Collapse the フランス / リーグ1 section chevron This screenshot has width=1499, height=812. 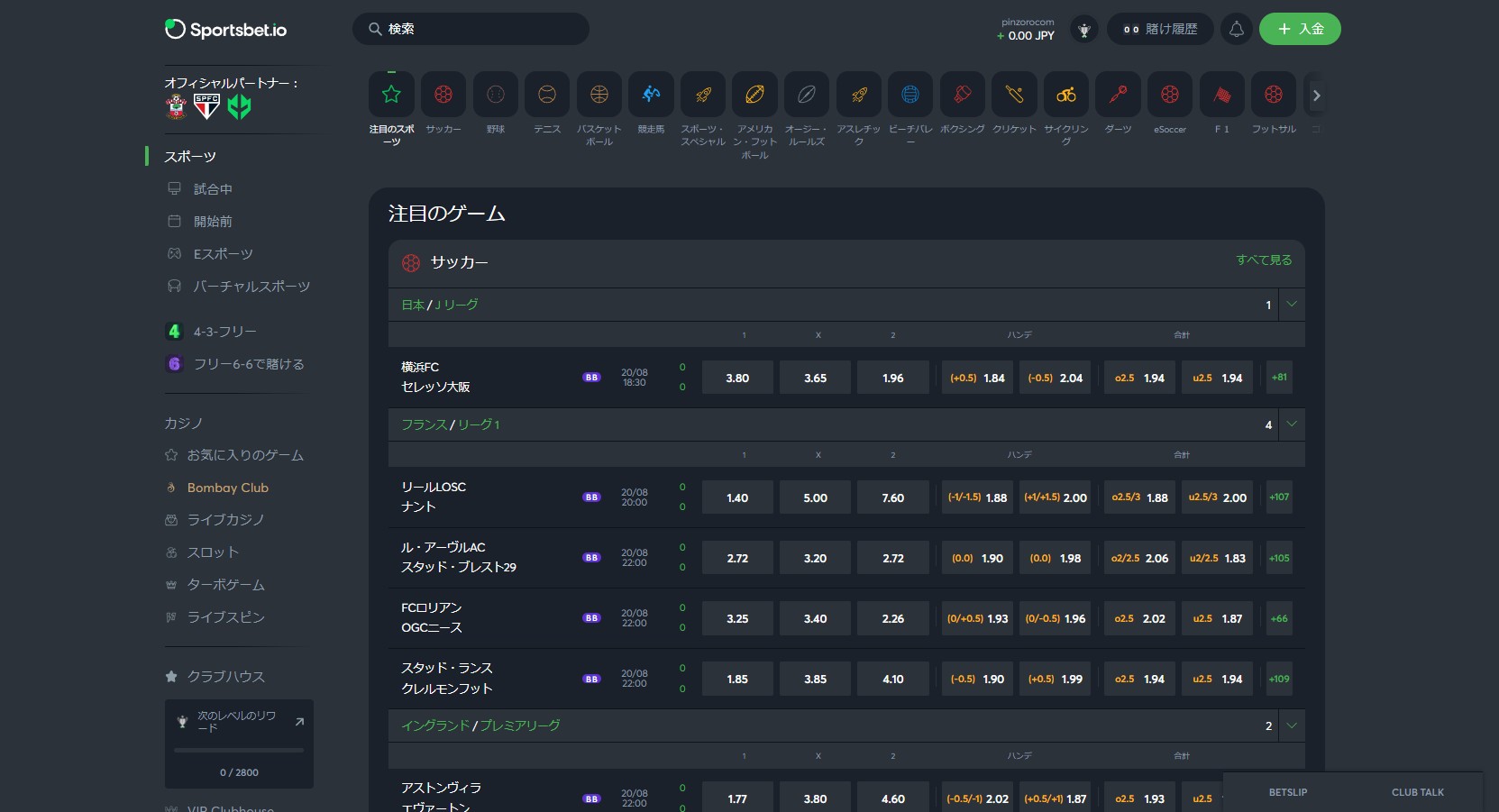[x=1292, y=424]
